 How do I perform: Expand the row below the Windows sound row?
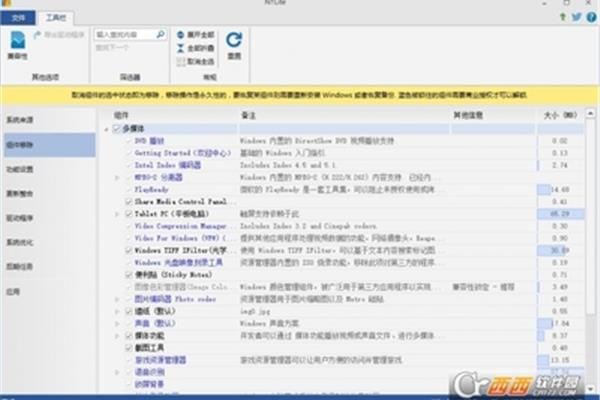pyautogui.click(x=117, y=336)
